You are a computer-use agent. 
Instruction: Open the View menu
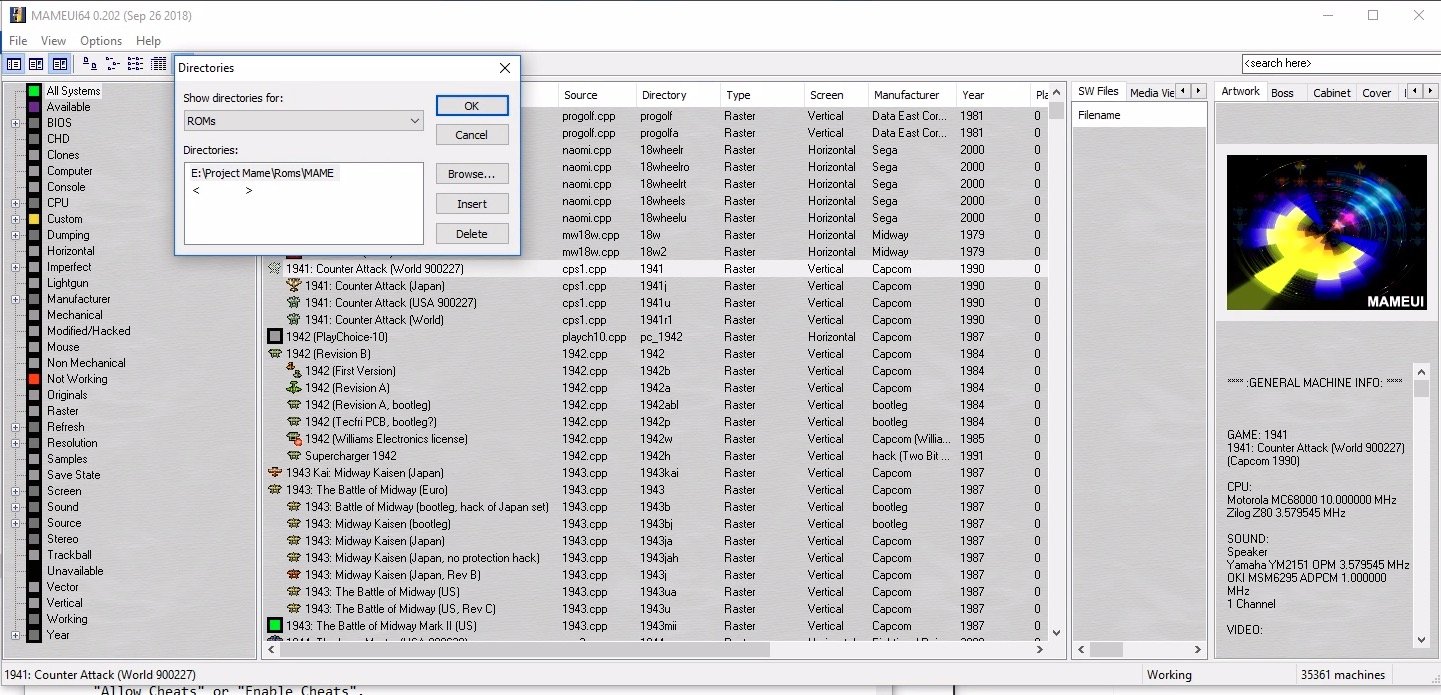tap(53, 41)
